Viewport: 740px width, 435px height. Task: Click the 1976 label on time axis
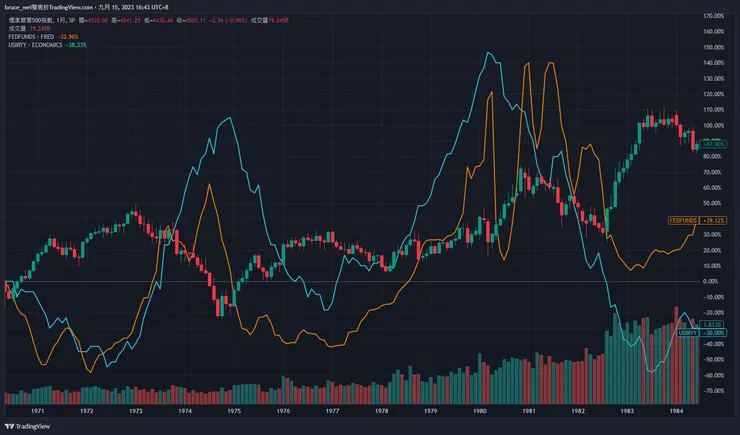(x=283, y=411)
